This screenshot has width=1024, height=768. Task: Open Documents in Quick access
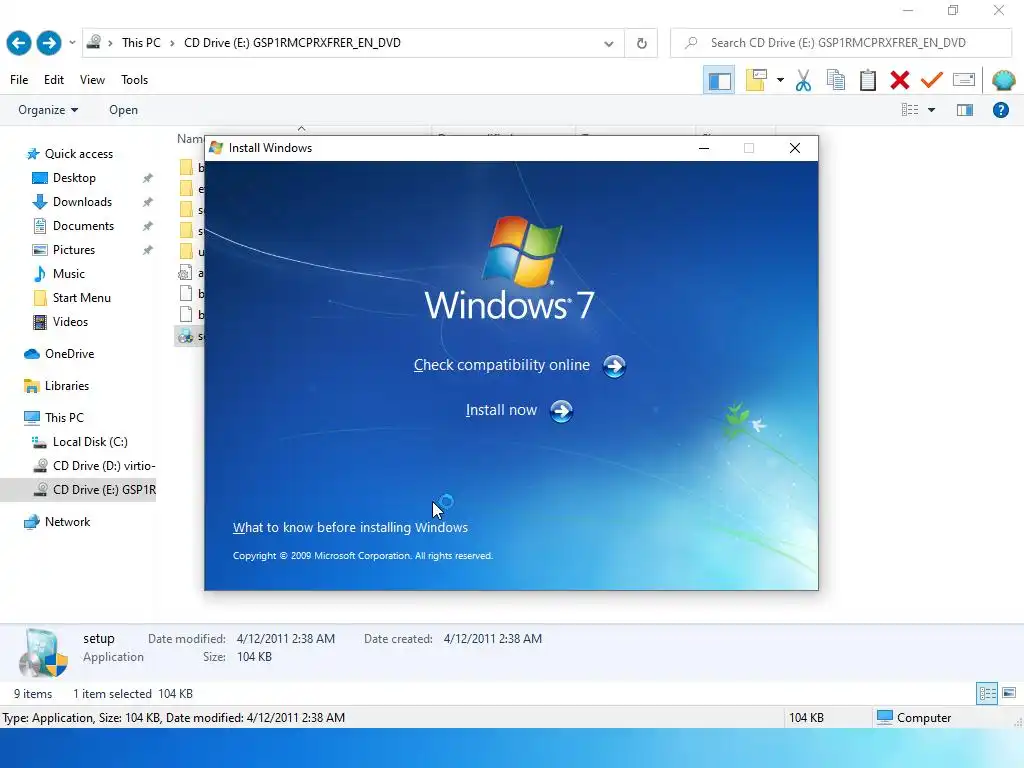83,226
